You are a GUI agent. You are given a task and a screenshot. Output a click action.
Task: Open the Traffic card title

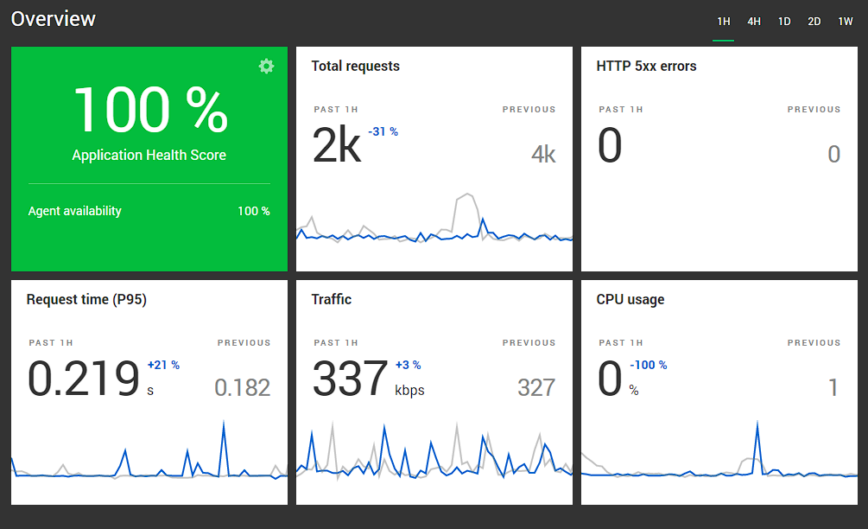[331, 299]
